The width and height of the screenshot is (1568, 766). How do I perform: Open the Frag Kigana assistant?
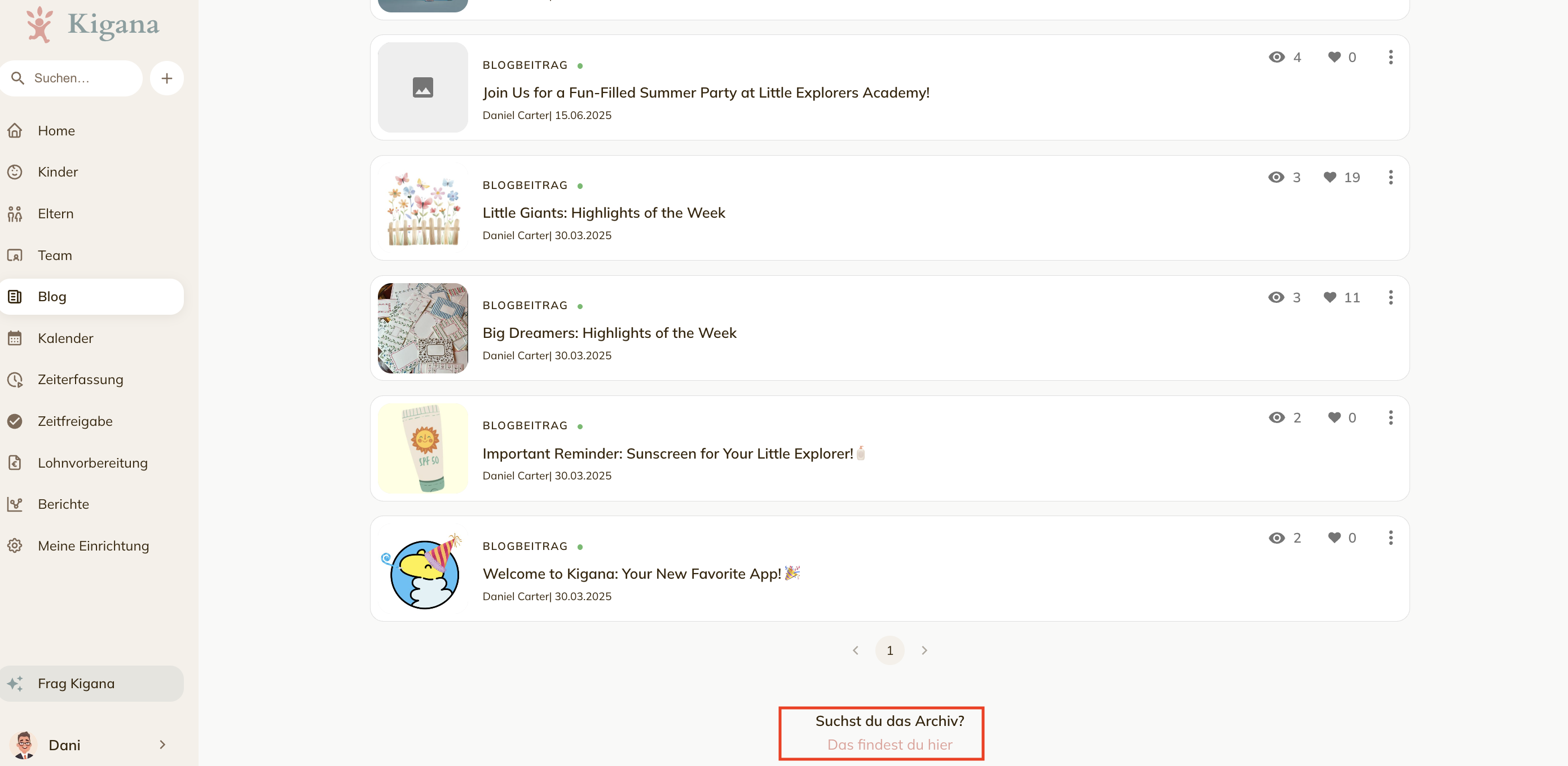(92, 683)
